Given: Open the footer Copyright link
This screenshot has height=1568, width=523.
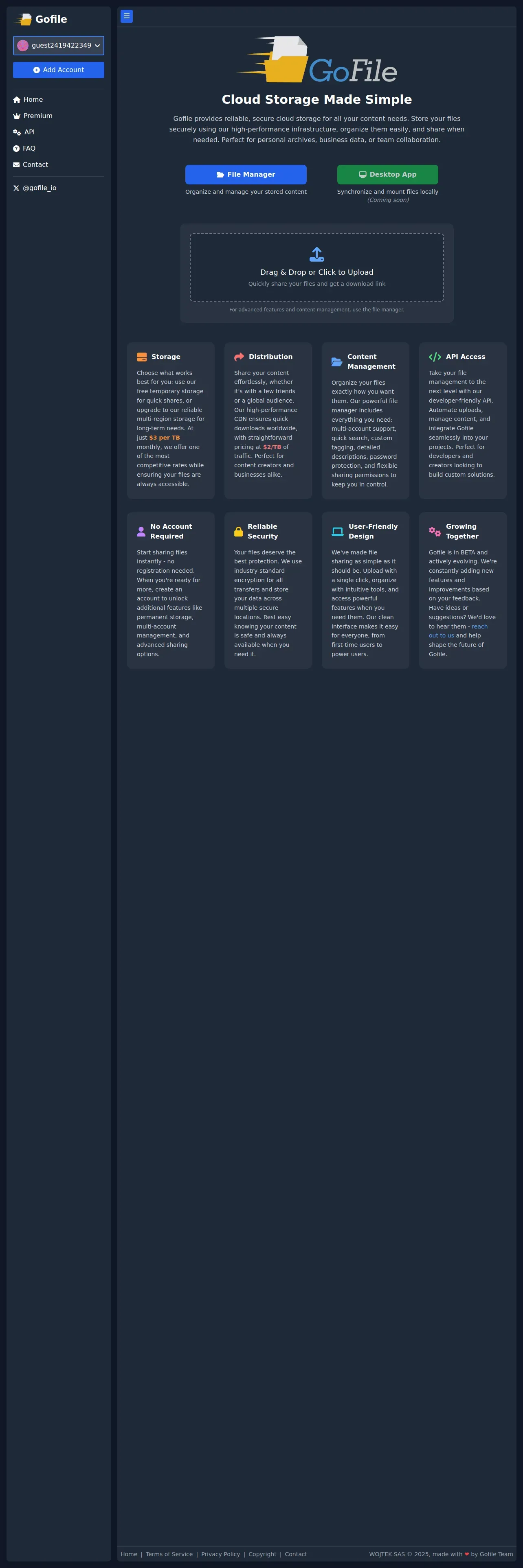Looking at the screenshot, I should (262, 1555).
